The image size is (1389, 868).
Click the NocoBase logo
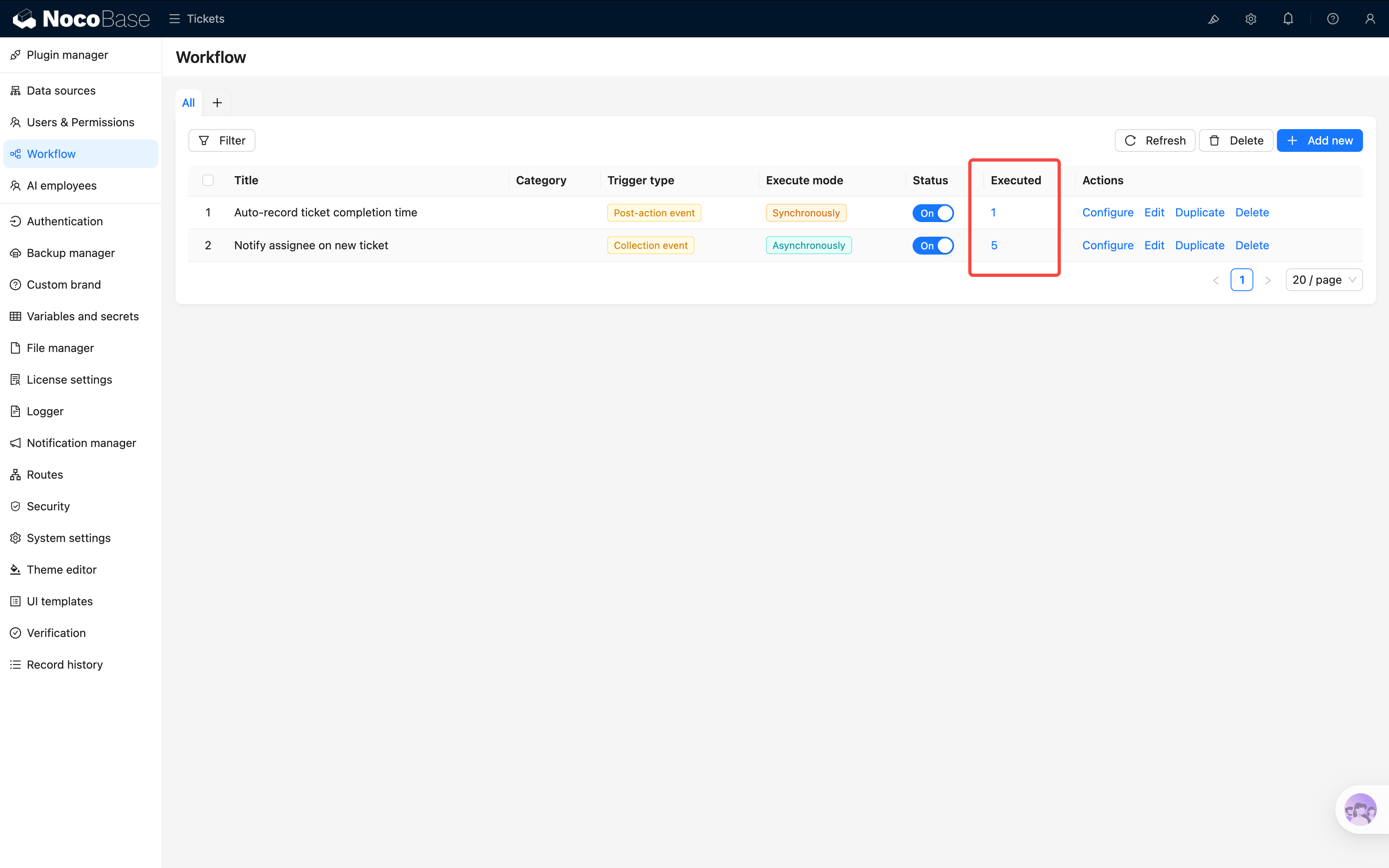tap(80, 18)
